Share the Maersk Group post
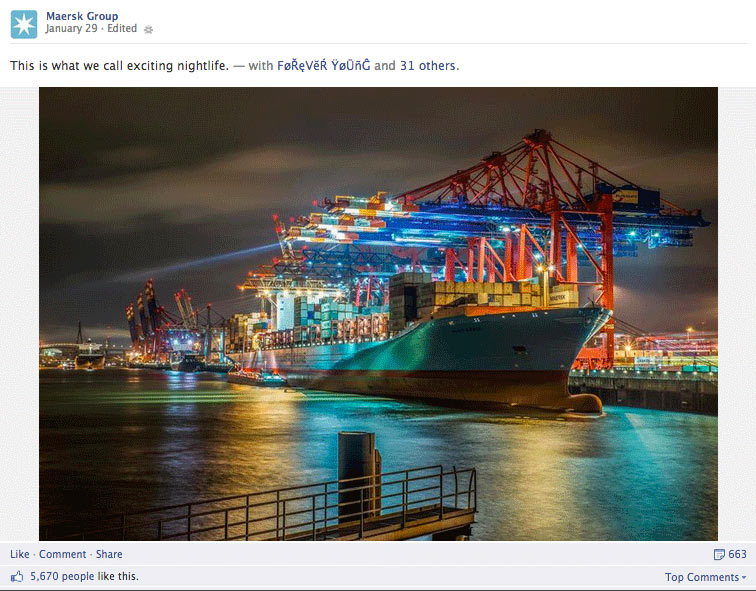756x591 pixels. [x=109, y=554]
